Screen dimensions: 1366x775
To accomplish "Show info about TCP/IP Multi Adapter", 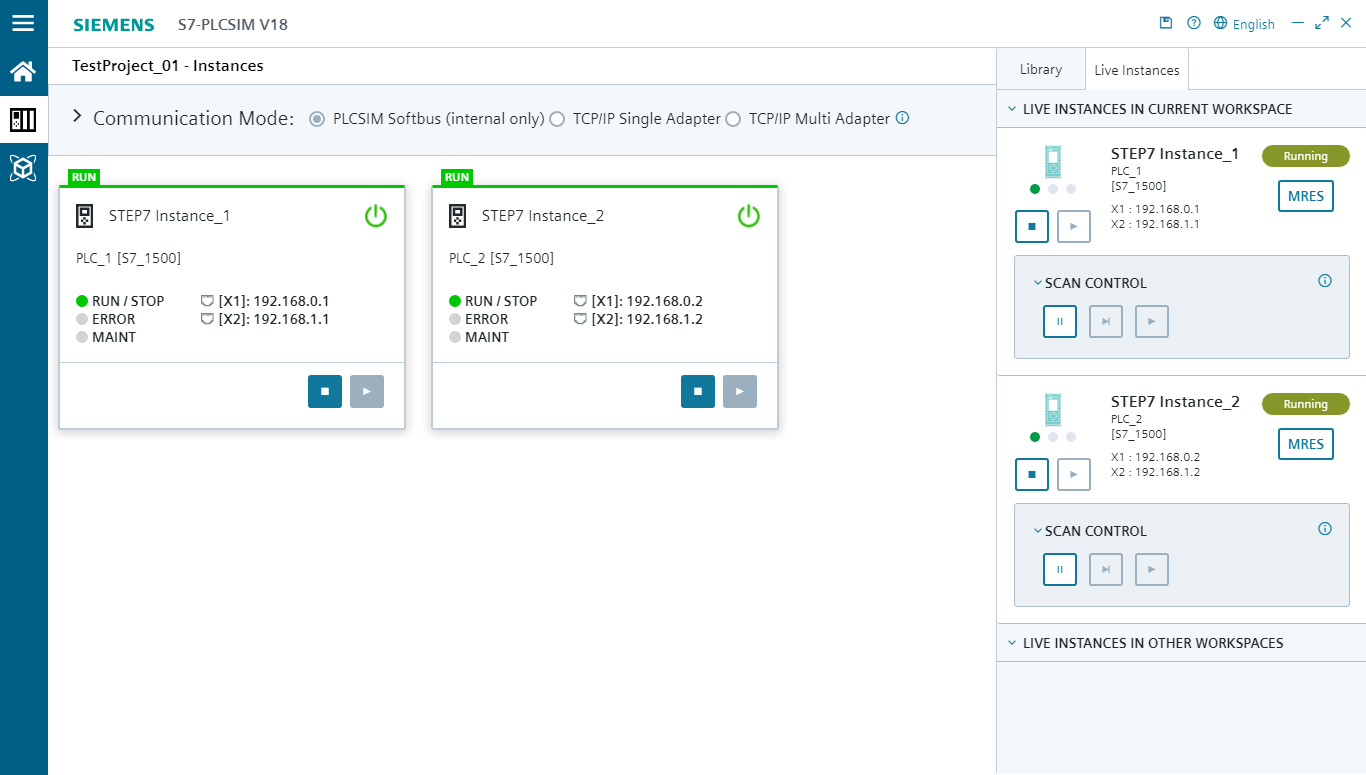I will tap(902, 118).
